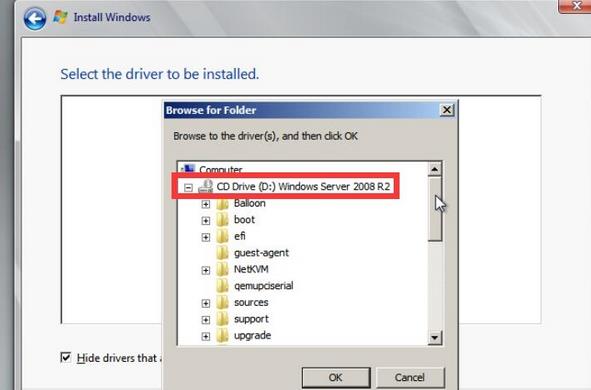Close the Browse for Folder dialog

tap(447, 110)
